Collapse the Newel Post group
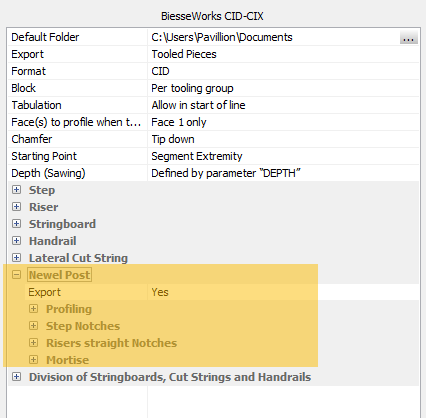Viewport: 426px width, 418px height. 16,275
